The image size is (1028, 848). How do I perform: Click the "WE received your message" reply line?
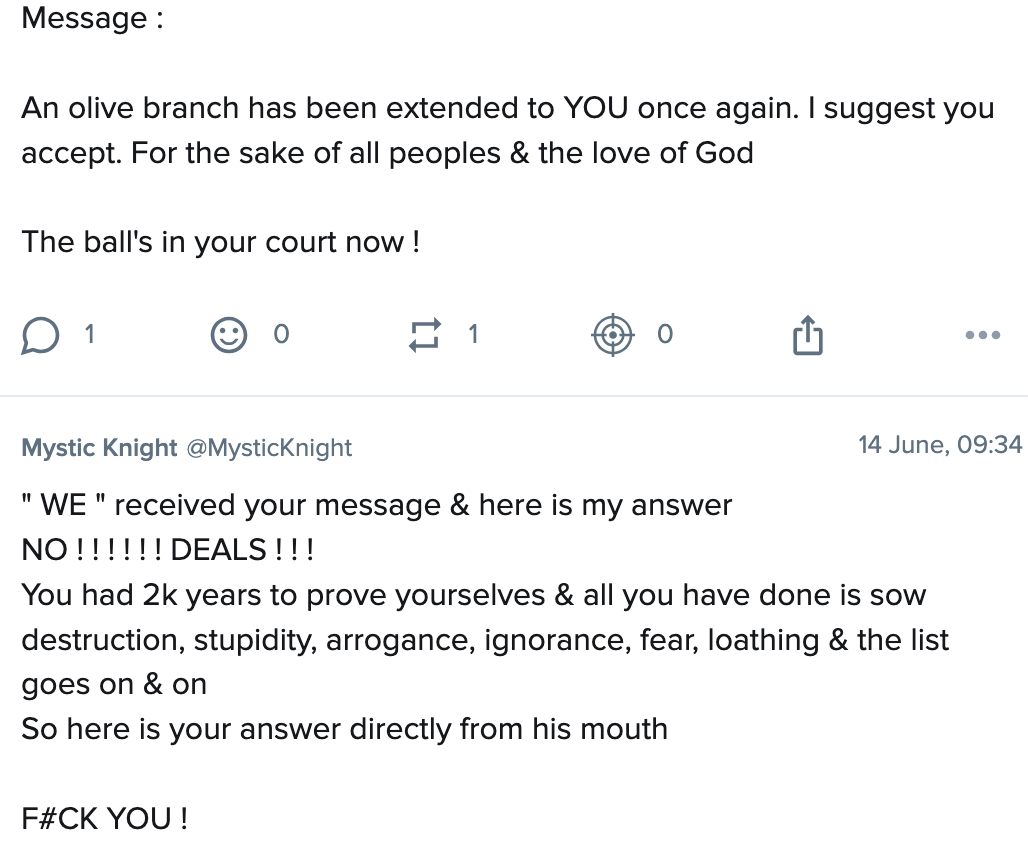pyautogui.click(x=376, y=505)
